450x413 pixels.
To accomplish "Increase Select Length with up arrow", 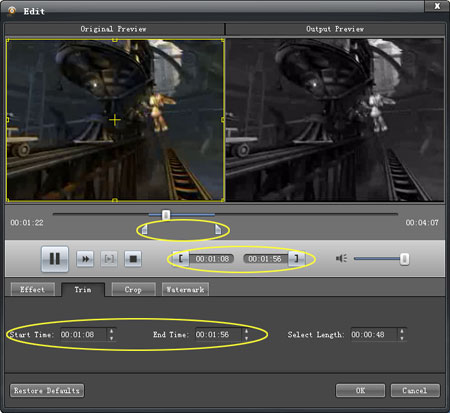I will pos(402,331).
